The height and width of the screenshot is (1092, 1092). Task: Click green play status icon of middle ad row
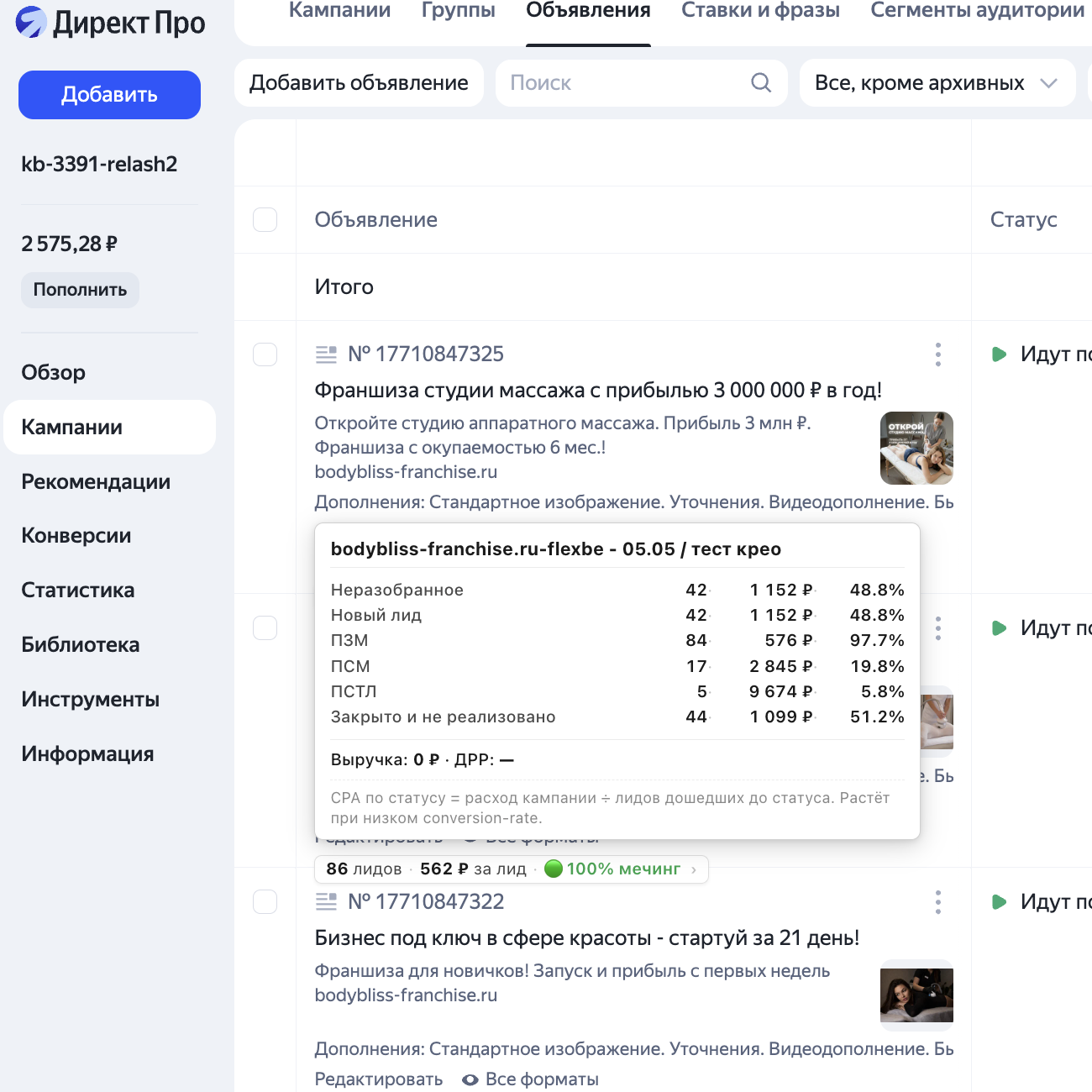click(x=1000, y=628)
